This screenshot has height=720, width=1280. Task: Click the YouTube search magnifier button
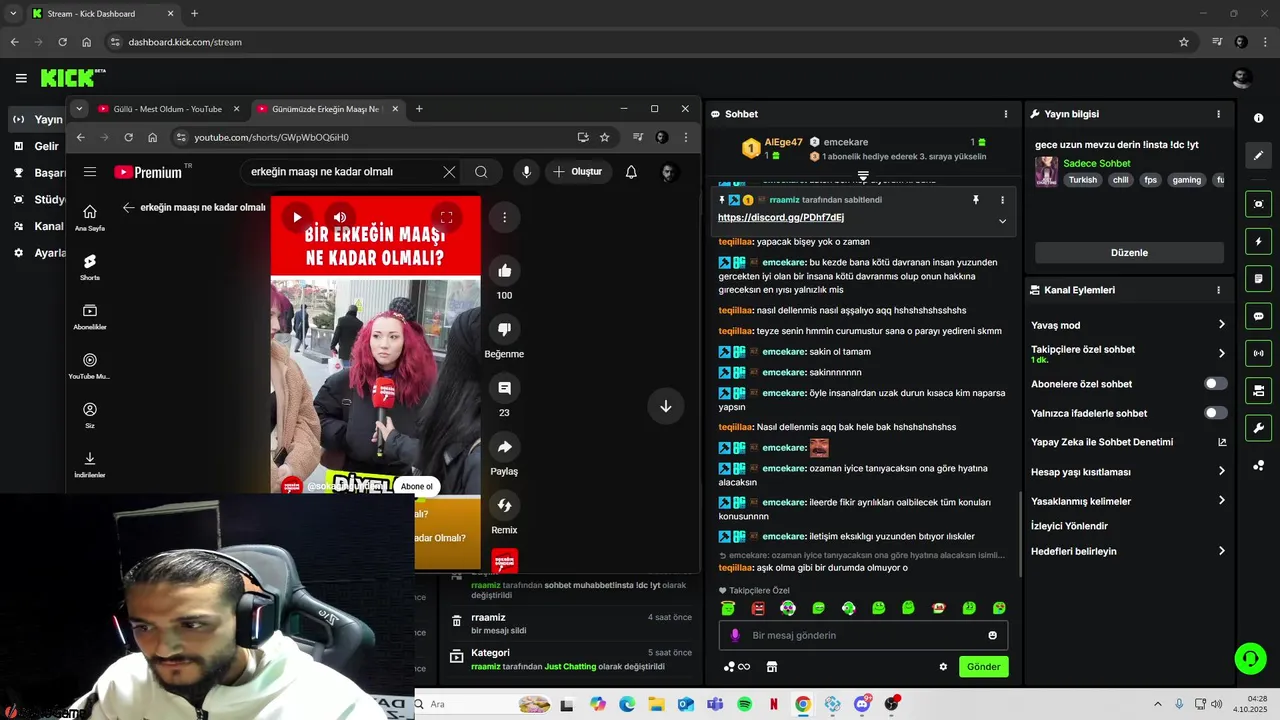pos(481,172)
